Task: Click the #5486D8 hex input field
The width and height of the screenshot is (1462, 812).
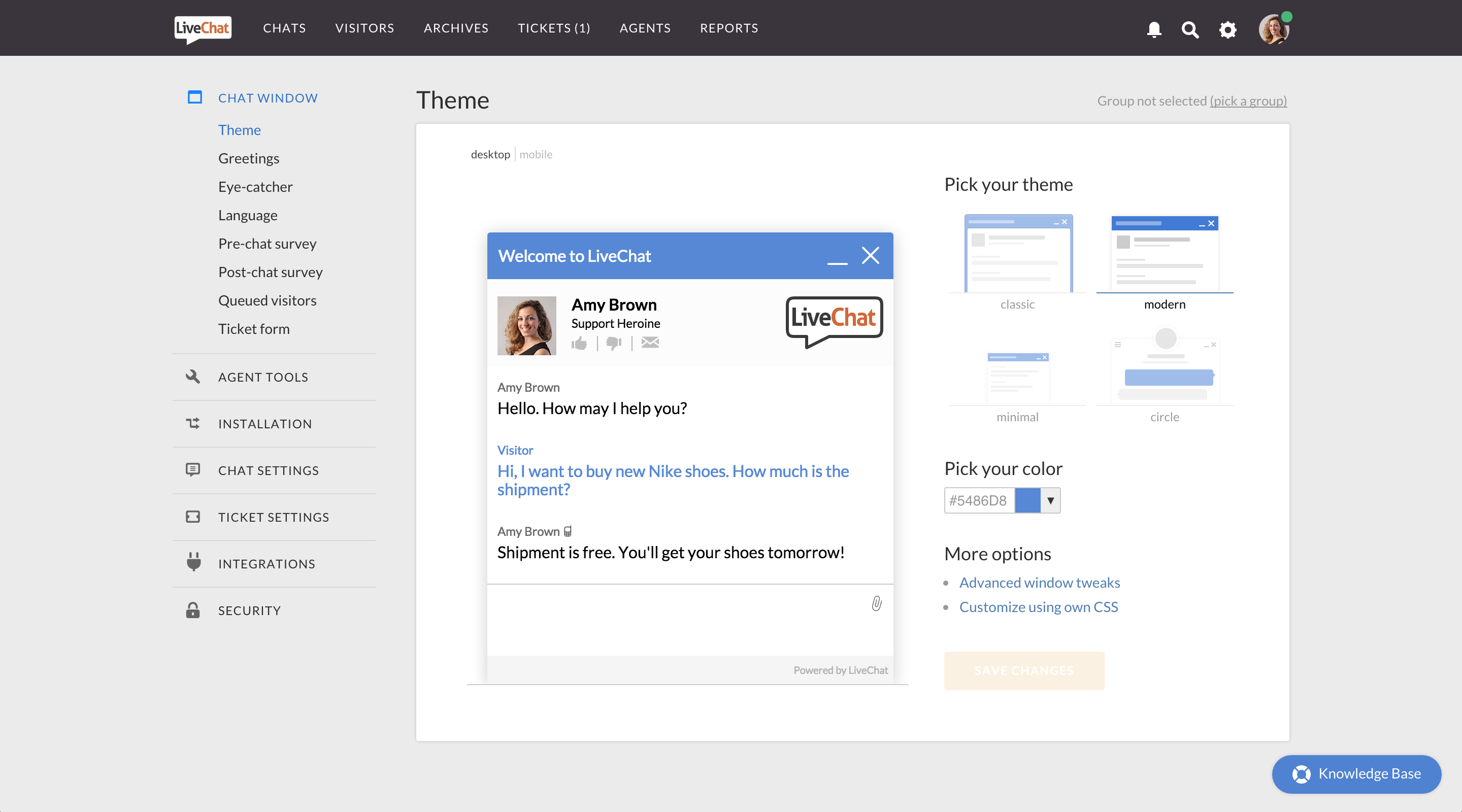Action: [x=978, y=500]
